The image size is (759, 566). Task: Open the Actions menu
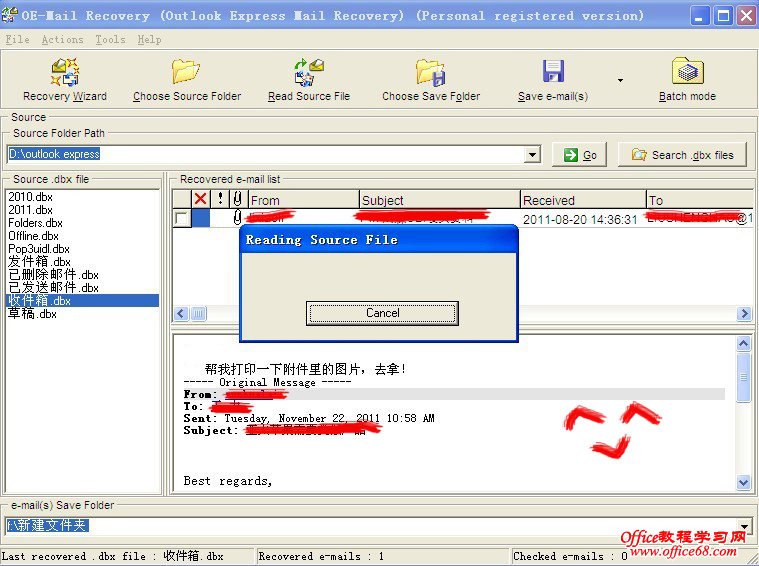[62, 39]
